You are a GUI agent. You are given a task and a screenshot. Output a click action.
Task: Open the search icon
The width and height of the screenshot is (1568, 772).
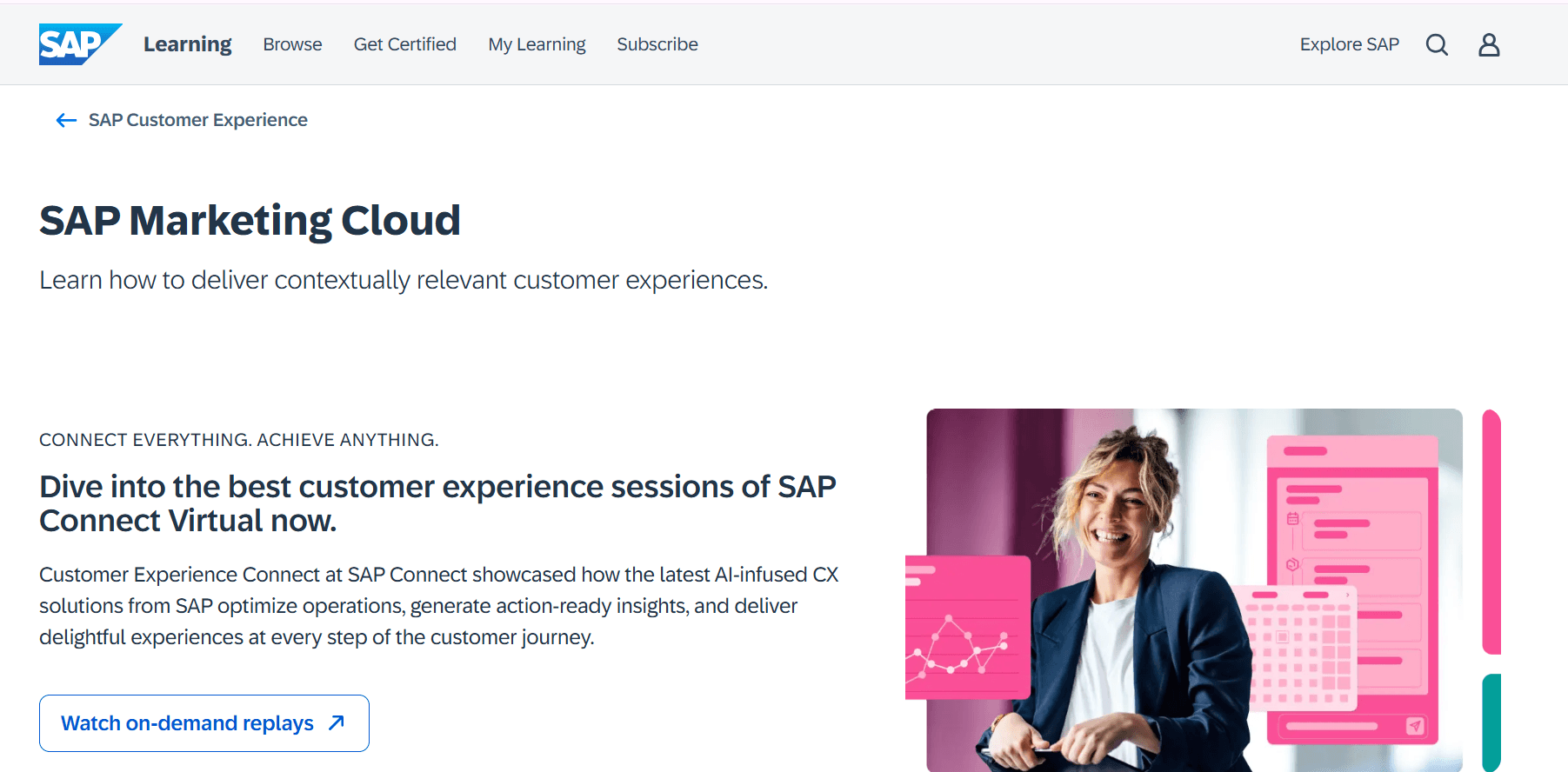tap(1437, 43)
